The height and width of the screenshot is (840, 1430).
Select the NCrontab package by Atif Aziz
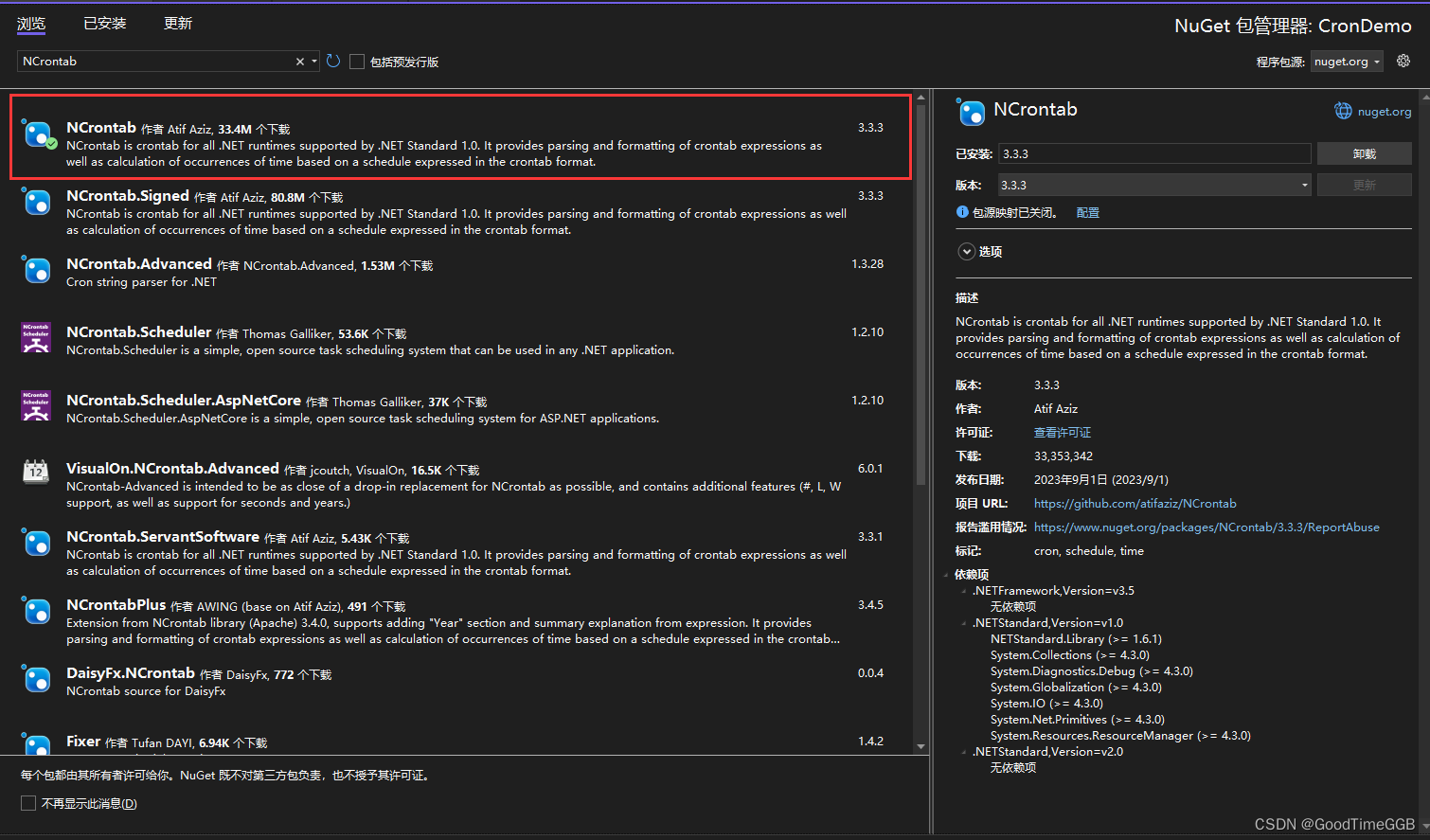460,136
